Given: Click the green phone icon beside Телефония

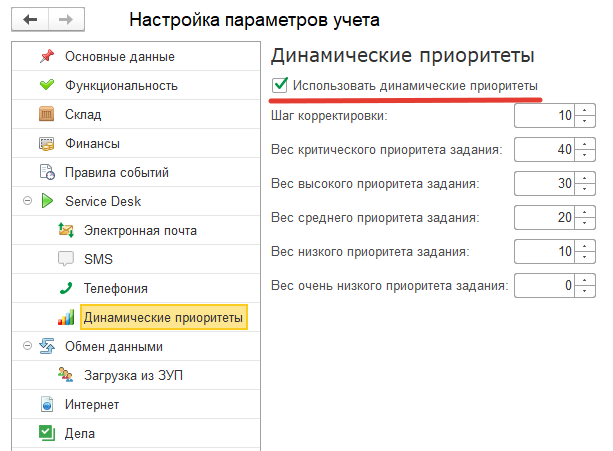Looking at the screenshot, I should 66,288.
